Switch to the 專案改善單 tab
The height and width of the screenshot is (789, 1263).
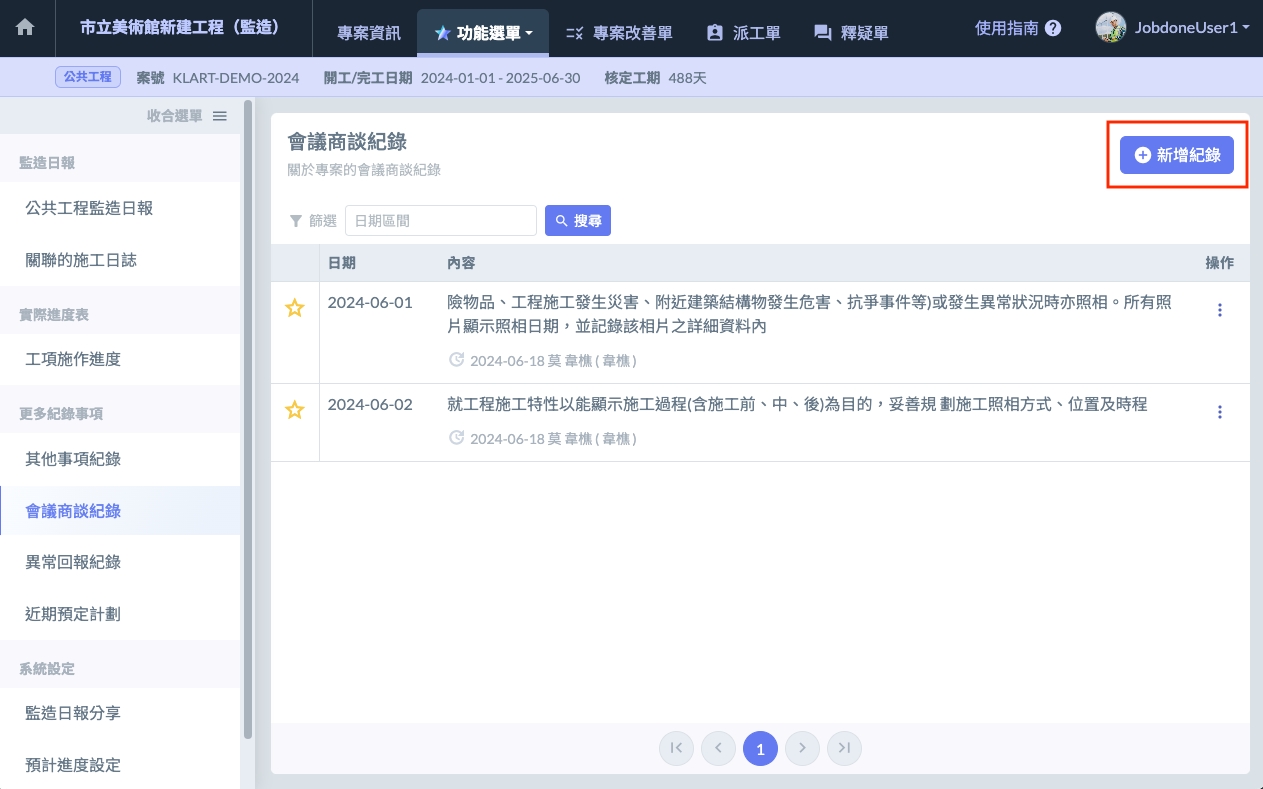click(619, 33)
